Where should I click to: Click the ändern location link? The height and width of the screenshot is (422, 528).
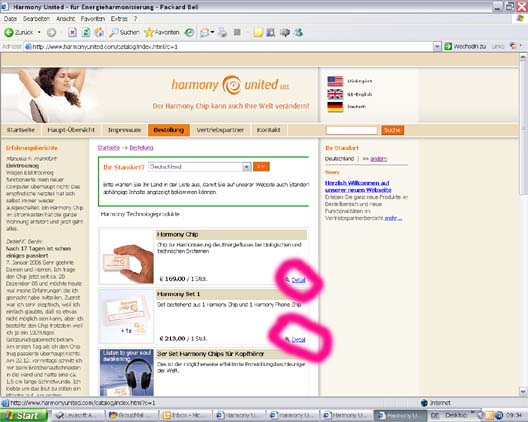point(378,159)
